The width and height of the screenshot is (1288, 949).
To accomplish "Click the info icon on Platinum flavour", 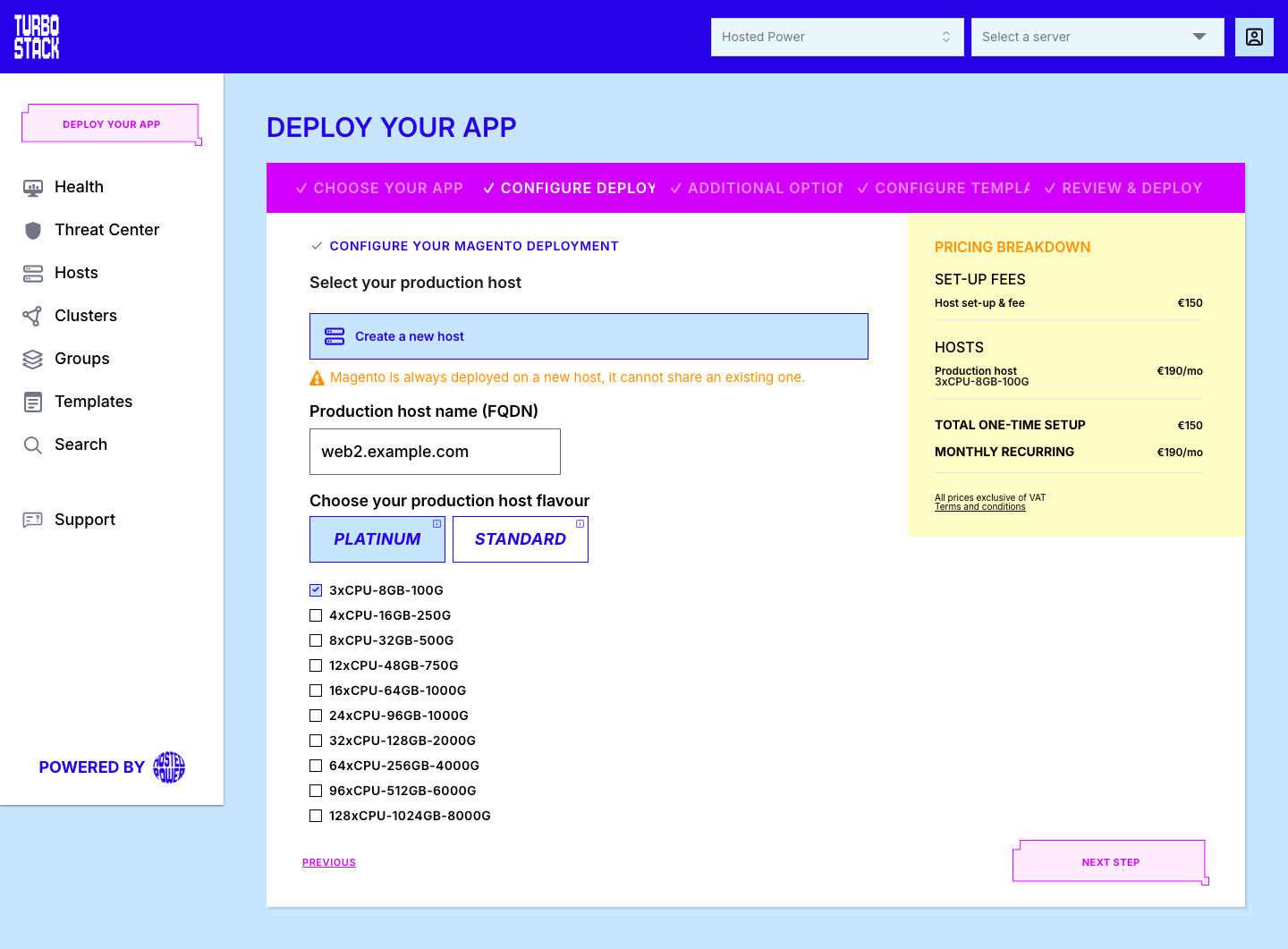I will pos(437,524).
